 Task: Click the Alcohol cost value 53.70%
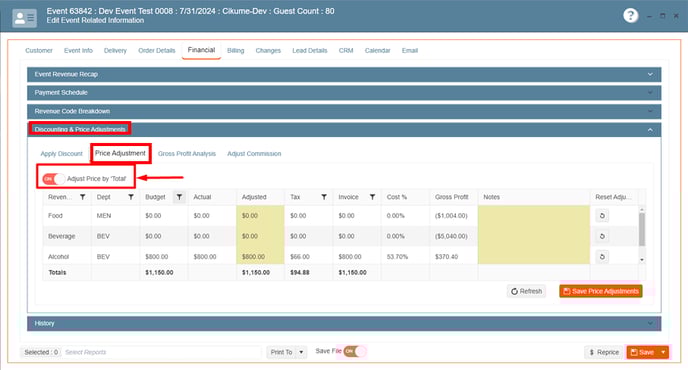(x=397, y=256)
